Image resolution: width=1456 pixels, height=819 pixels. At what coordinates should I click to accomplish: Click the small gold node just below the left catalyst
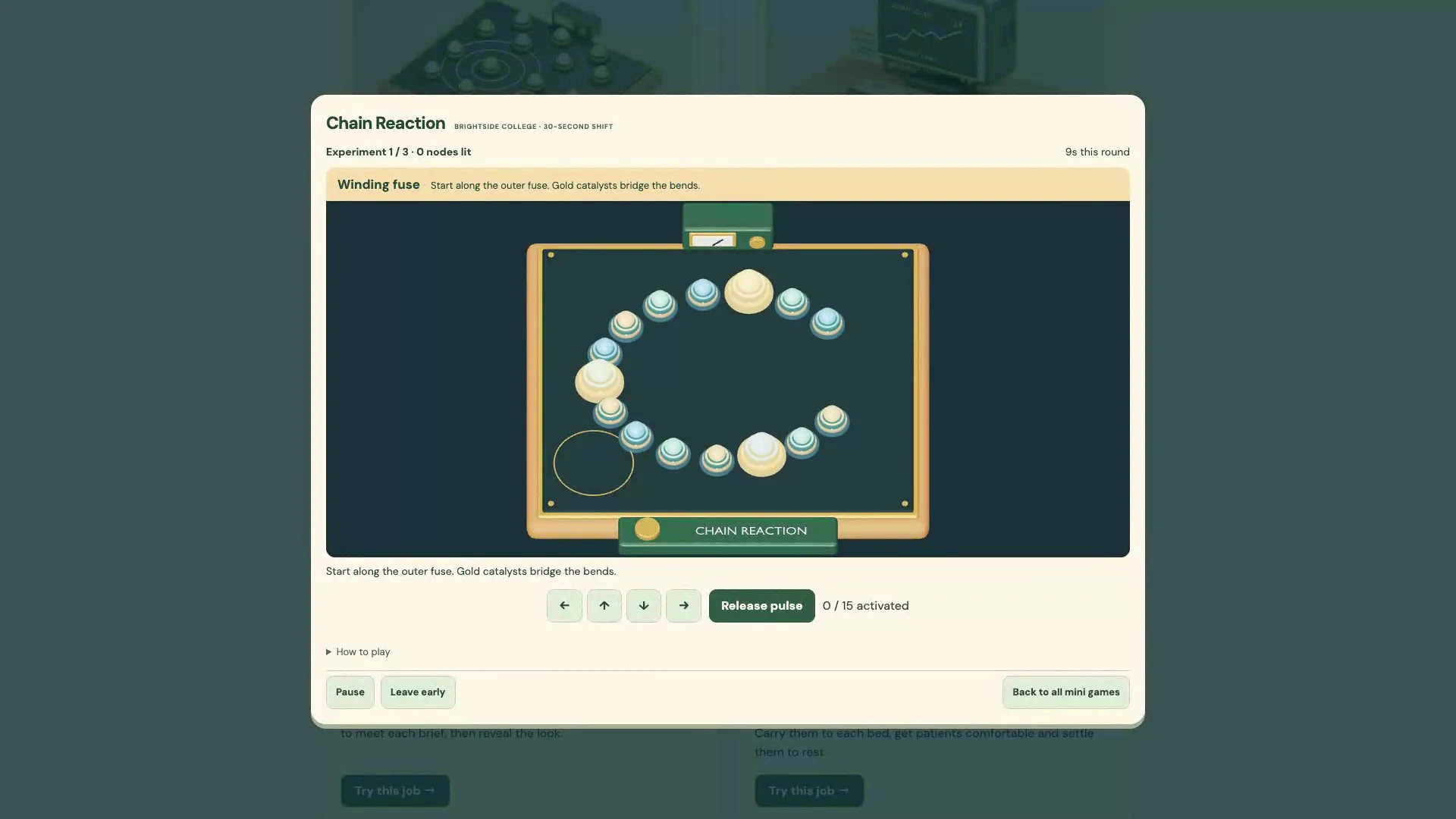coord(610,412)
